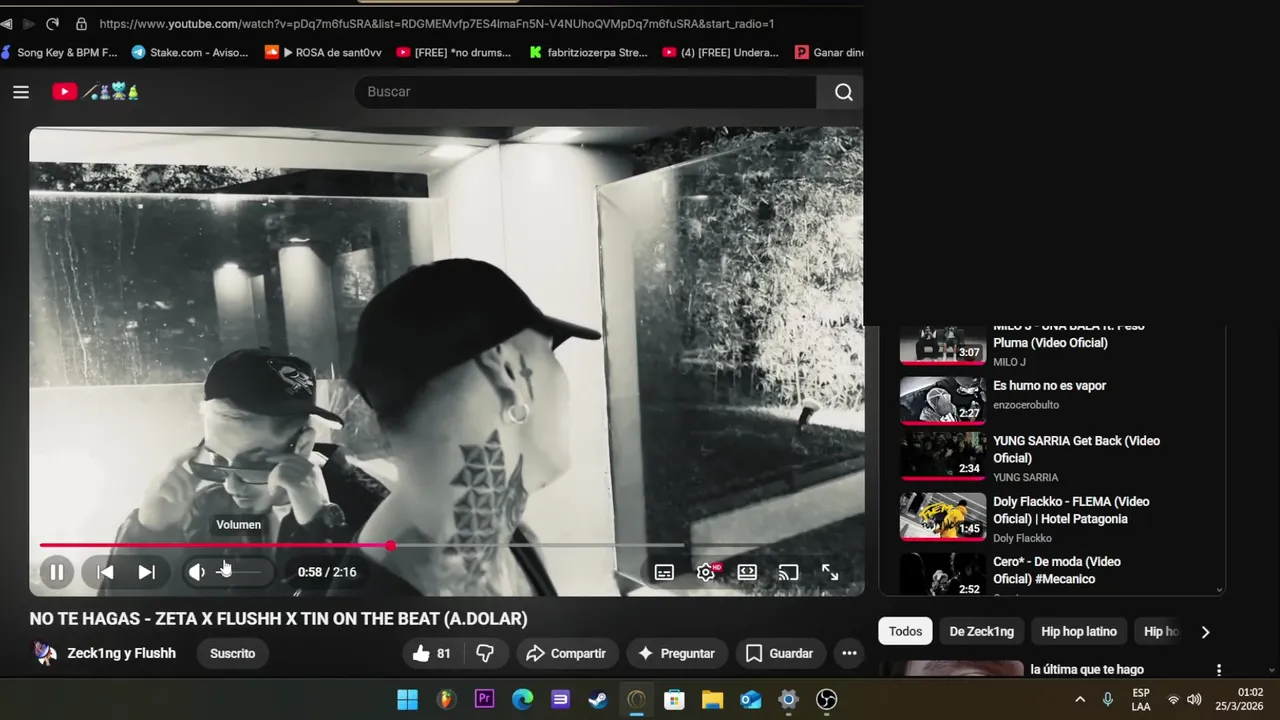This screenshot has width=1280, height=720.
Task: Click the Preguntar button
Action: 676,653
